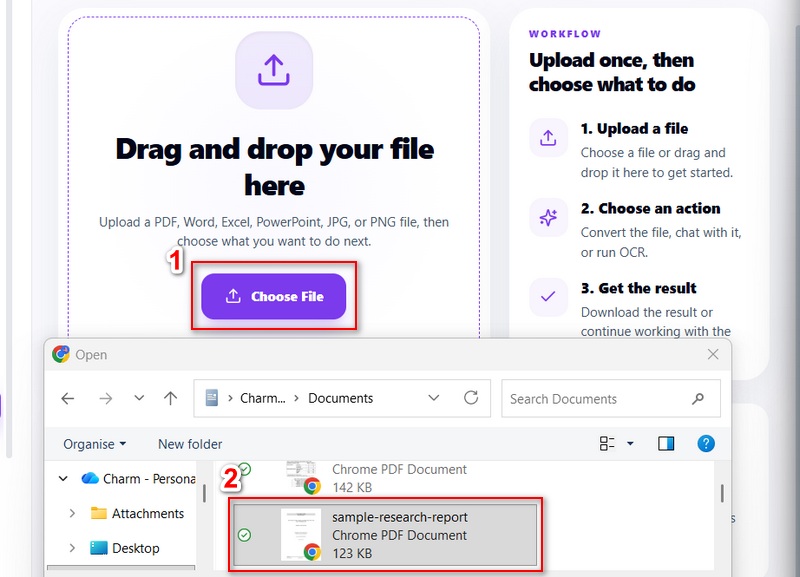Select Desktop in the navigation pane
Screen dimensions: 800x577
point(124,548)
